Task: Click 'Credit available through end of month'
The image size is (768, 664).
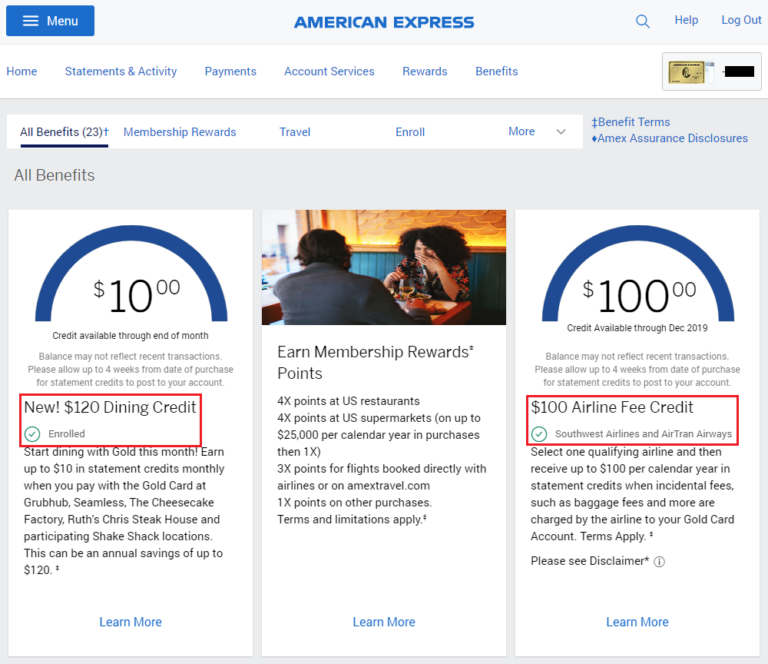Action: tap(130, 335)
